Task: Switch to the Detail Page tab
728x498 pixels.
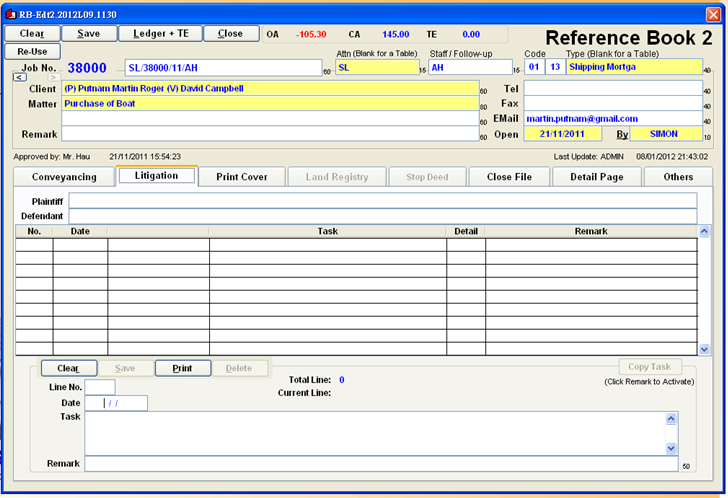Action: (x=597, y=177)
